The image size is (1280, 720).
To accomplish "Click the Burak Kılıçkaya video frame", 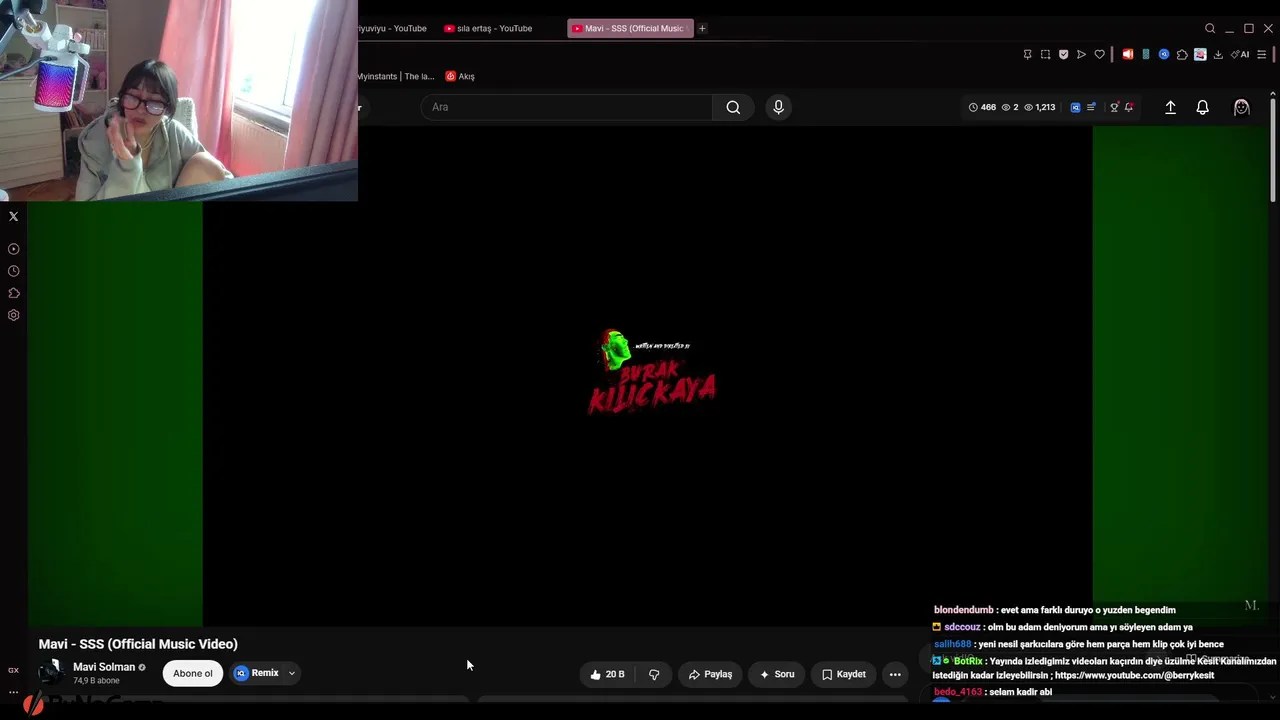I will click(x=647, y=375).
